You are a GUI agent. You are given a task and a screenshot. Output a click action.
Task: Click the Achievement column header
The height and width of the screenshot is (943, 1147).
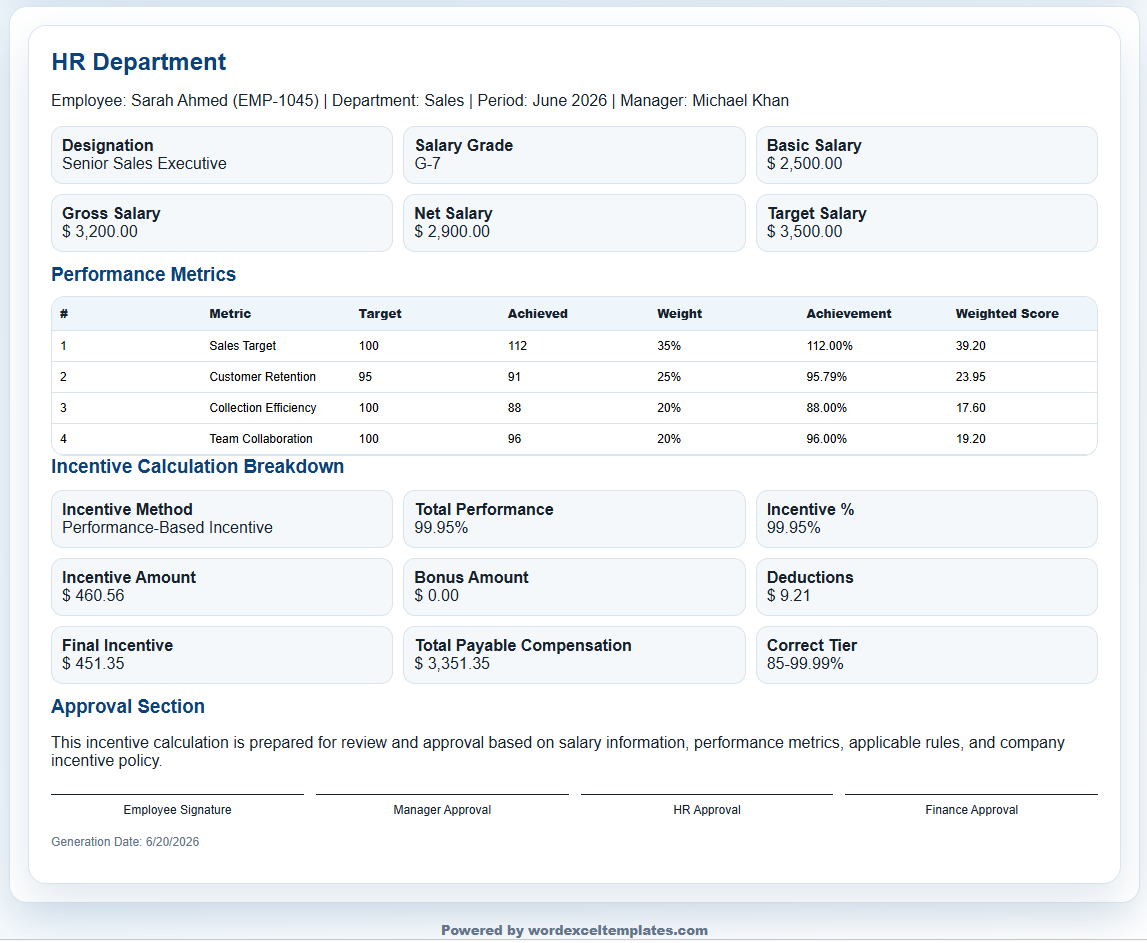pyautogui.click(x=849, y=314)
